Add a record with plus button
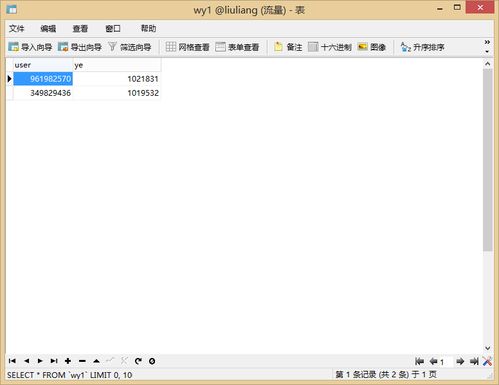 [x=68, y=361]
